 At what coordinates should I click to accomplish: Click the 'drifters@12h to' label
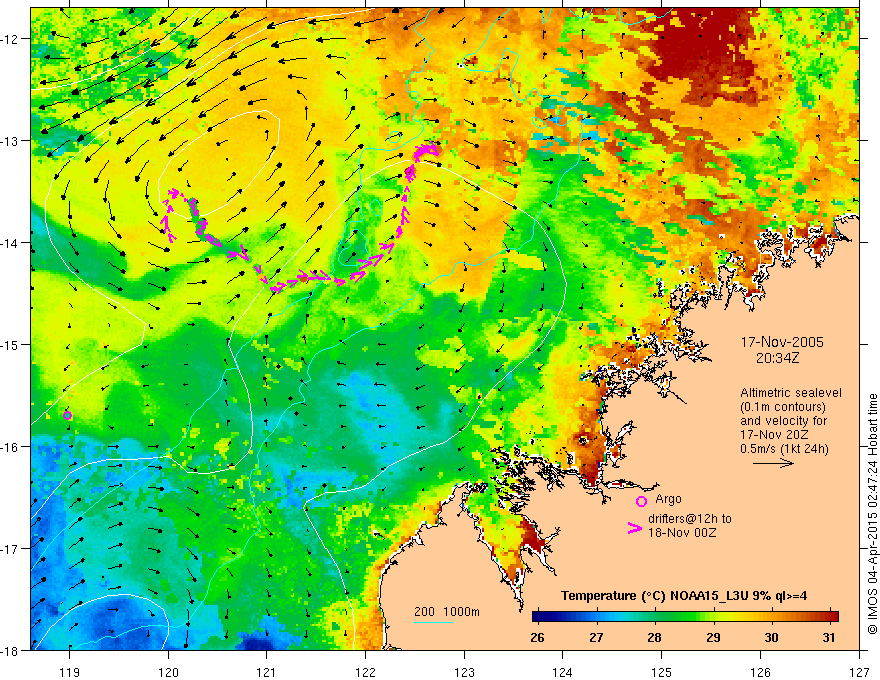(690, 519)
